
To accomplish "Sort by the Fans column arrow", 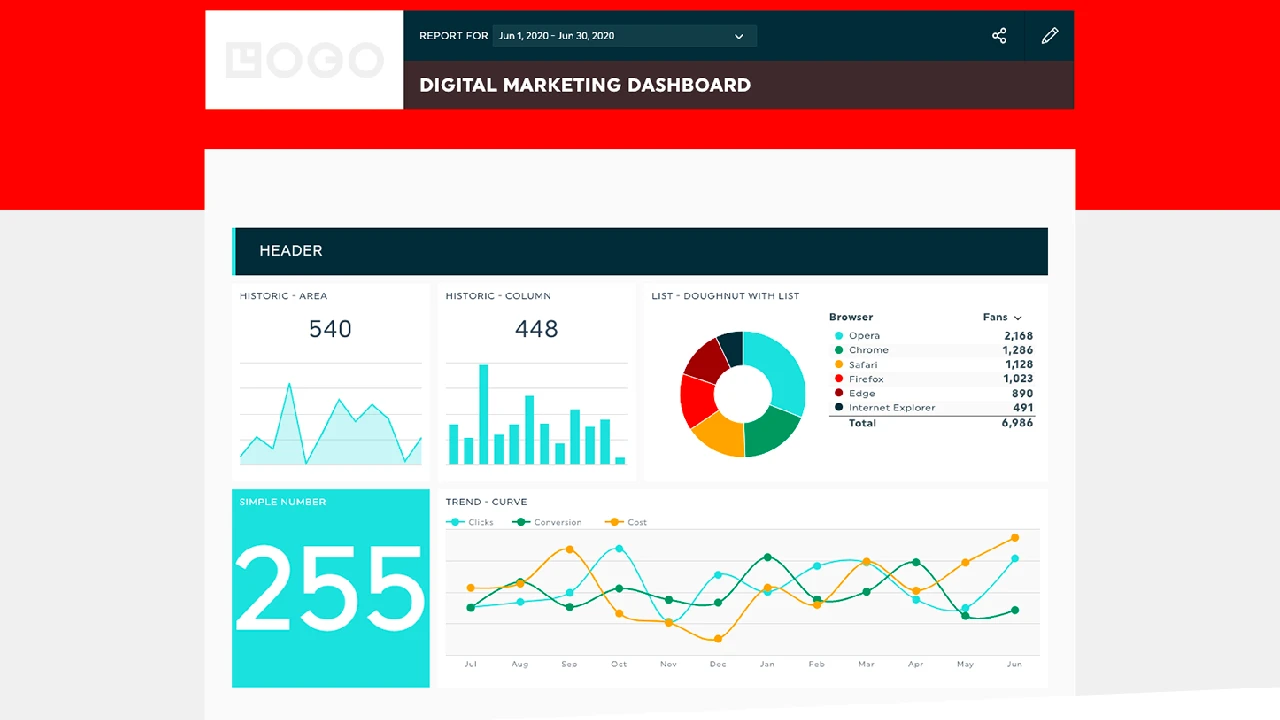I will click(1017, 318).
